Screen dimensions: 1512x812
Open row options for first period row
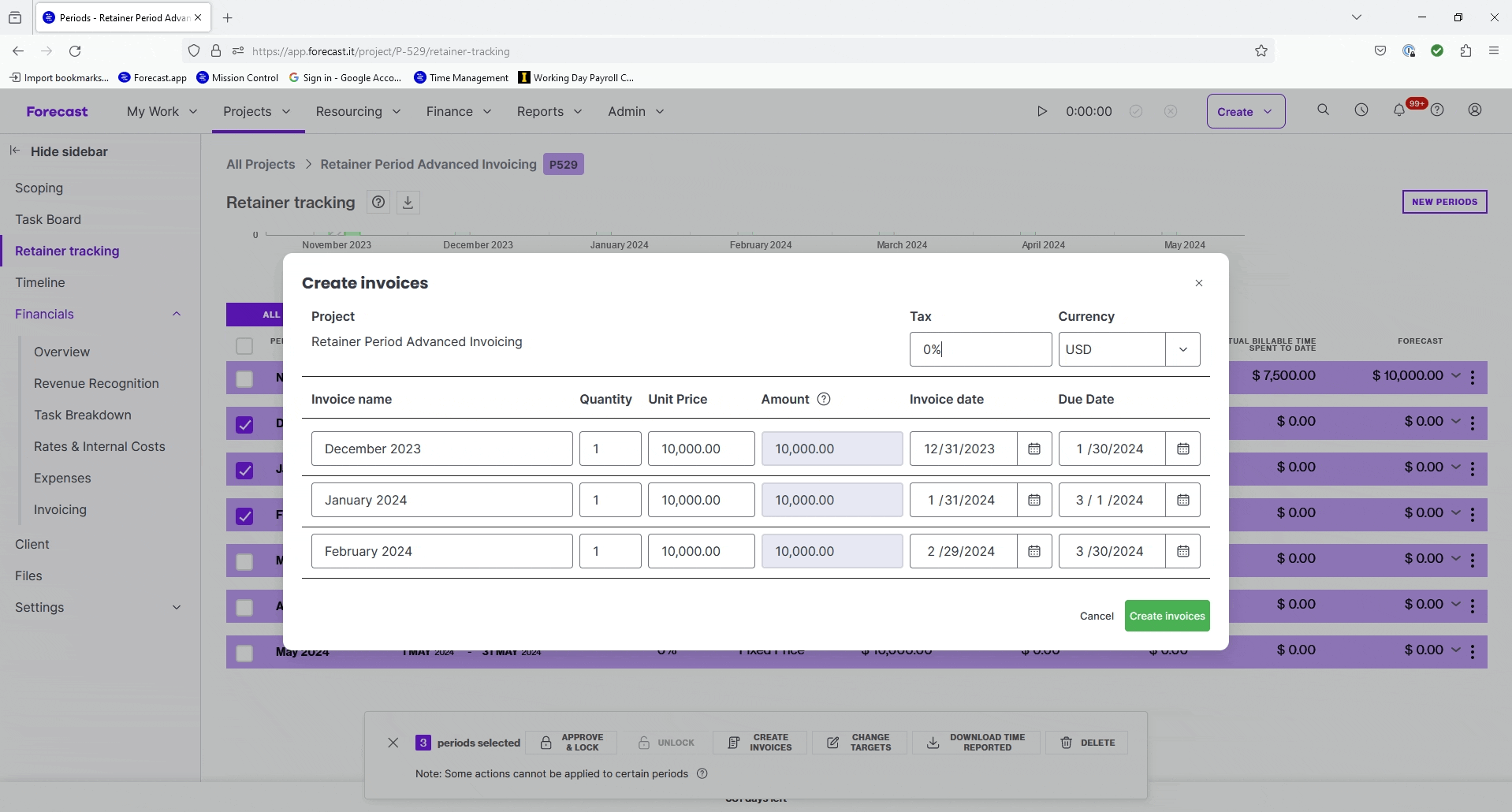click(1473, 378)
